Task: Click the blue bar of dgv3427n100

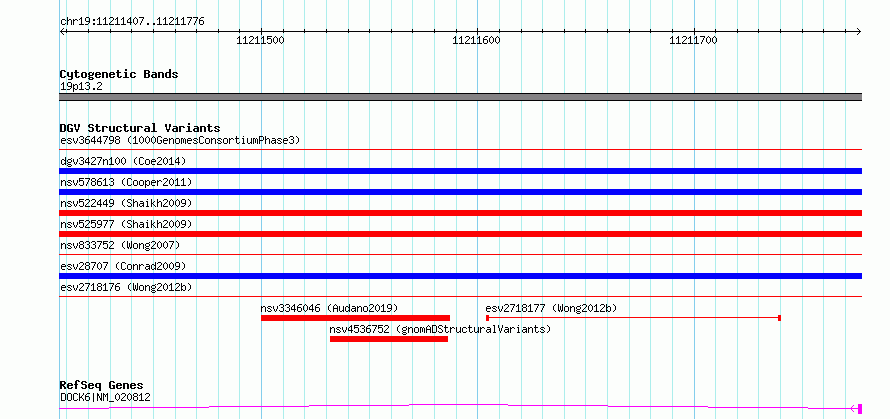Action: pos(460,171)
